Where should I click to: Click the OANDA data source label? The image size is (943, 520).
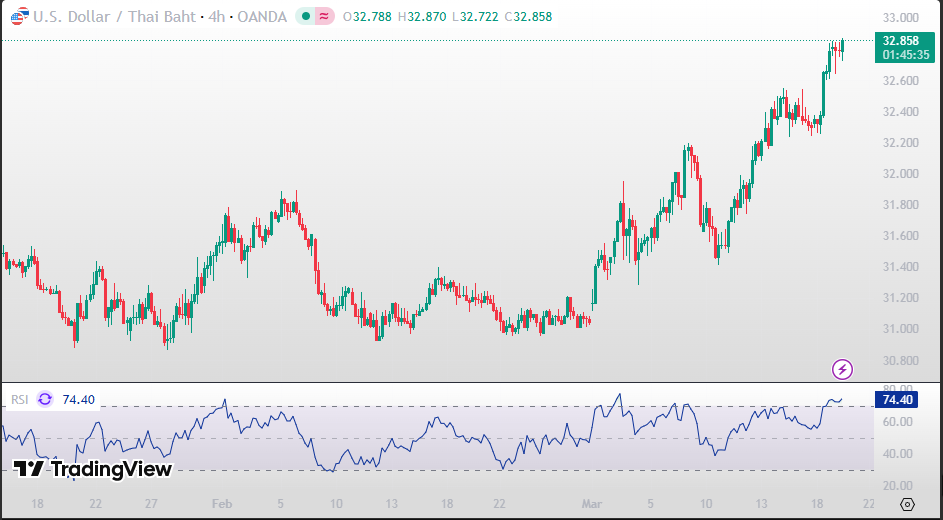pos(262,17)
